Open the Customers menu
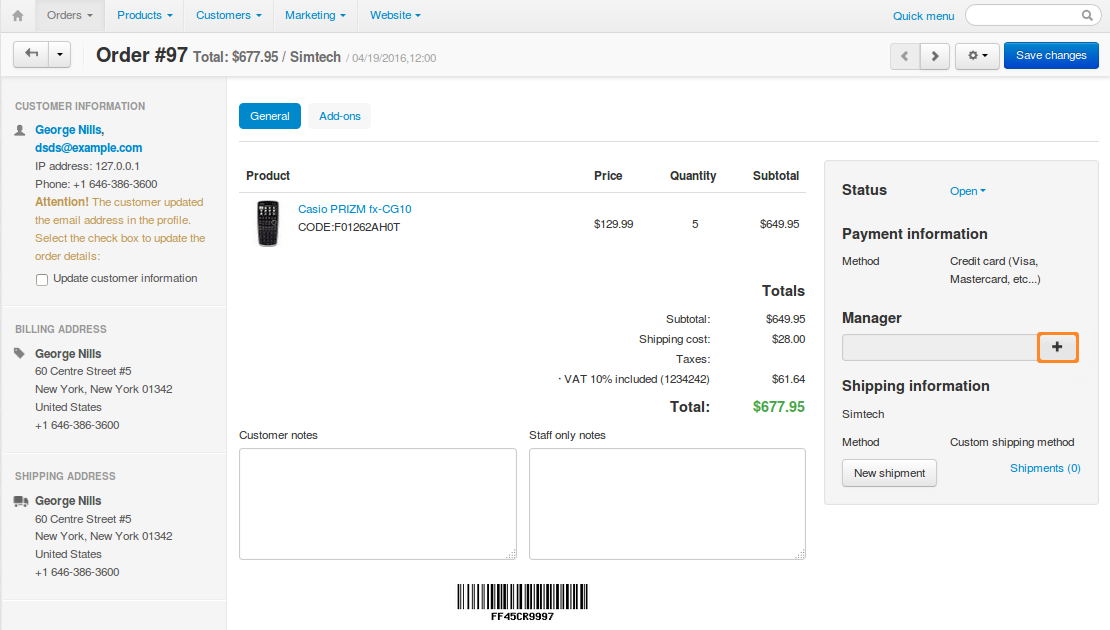The image size is (1110, 630). [x=228, y=16]
